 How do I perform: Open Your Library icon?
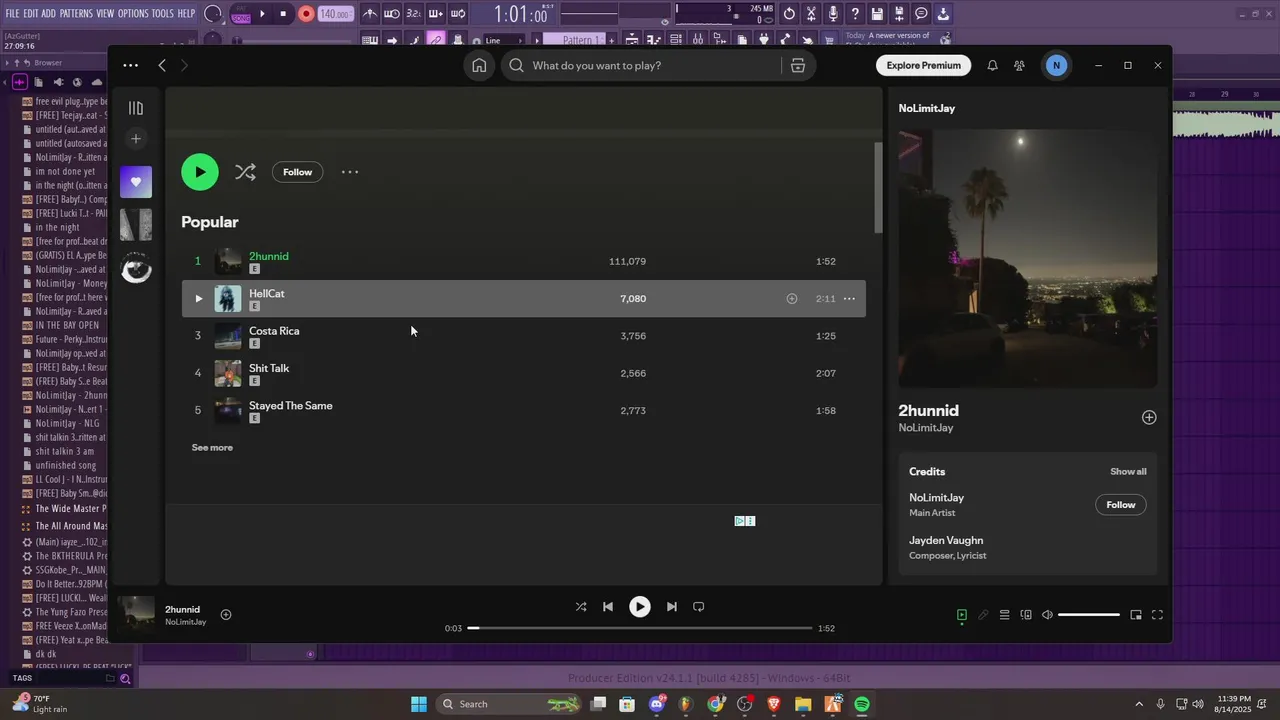pyautogui.click(x=136, y=108)
